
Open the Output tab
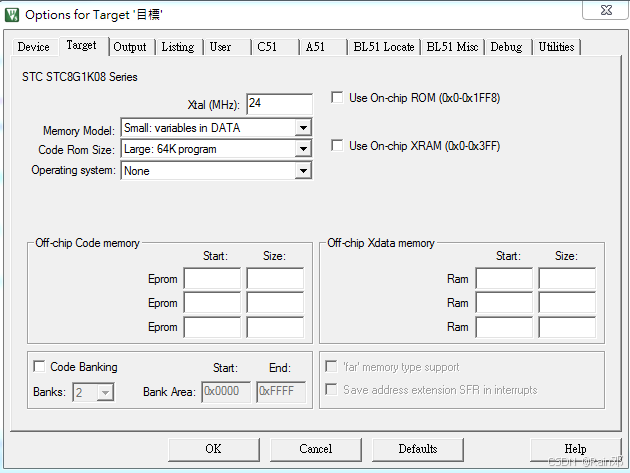click(x=130, y=47)
